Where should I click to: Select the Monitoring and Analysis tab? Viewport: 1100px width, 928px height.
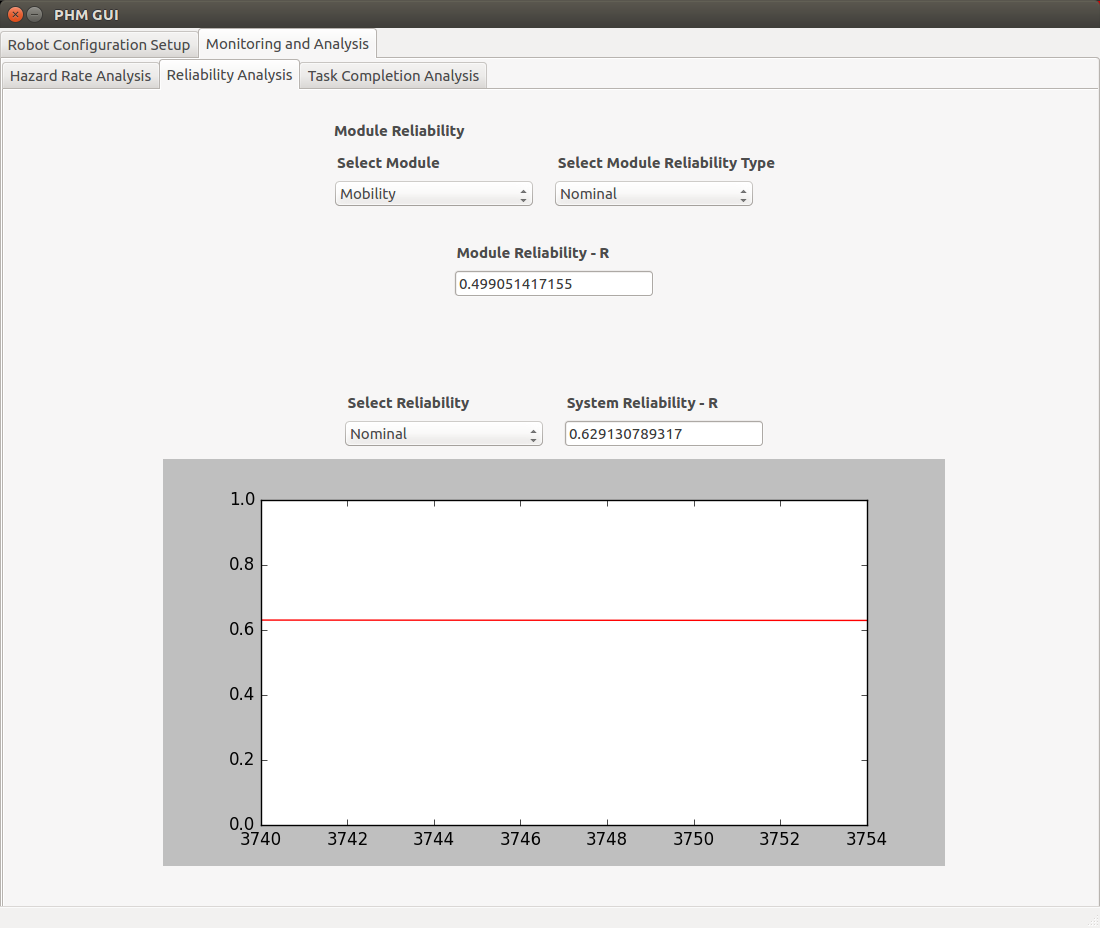[288, 43]
